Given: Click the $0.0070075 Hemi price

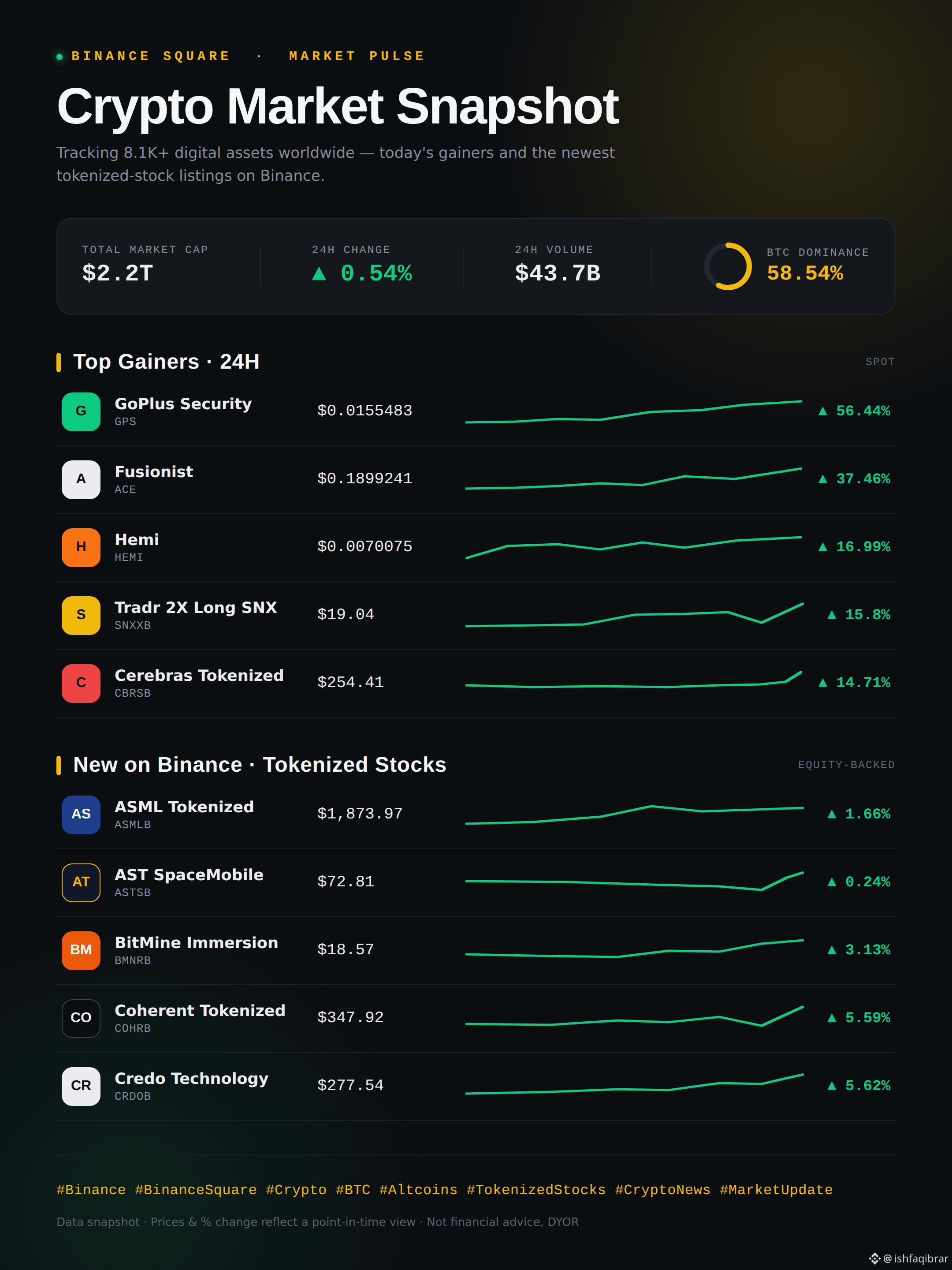Looking at the screenshot, I should coord(365,546).
